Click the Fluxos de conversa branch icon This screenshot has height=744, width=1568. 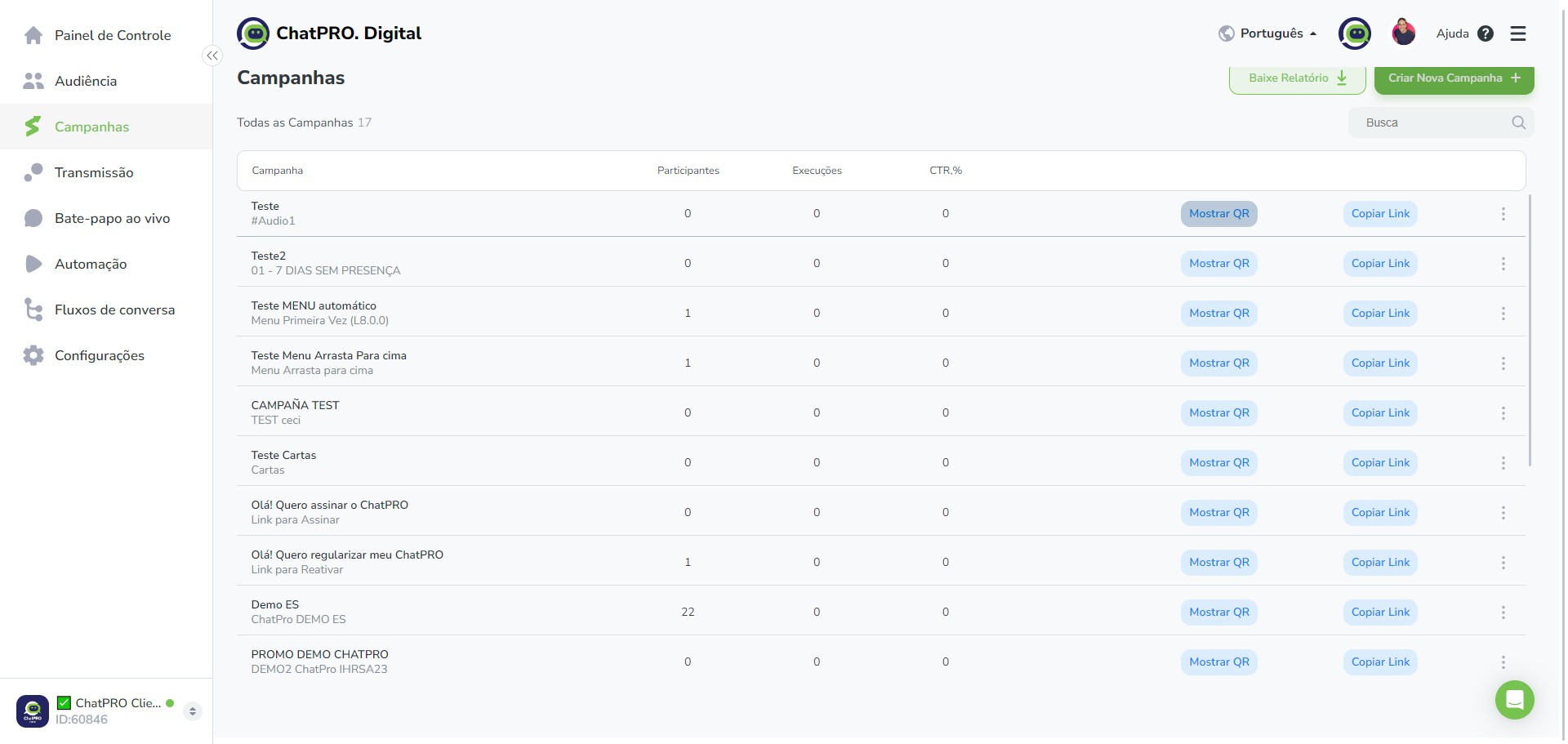pyautogui.click(x=33, y=310)
